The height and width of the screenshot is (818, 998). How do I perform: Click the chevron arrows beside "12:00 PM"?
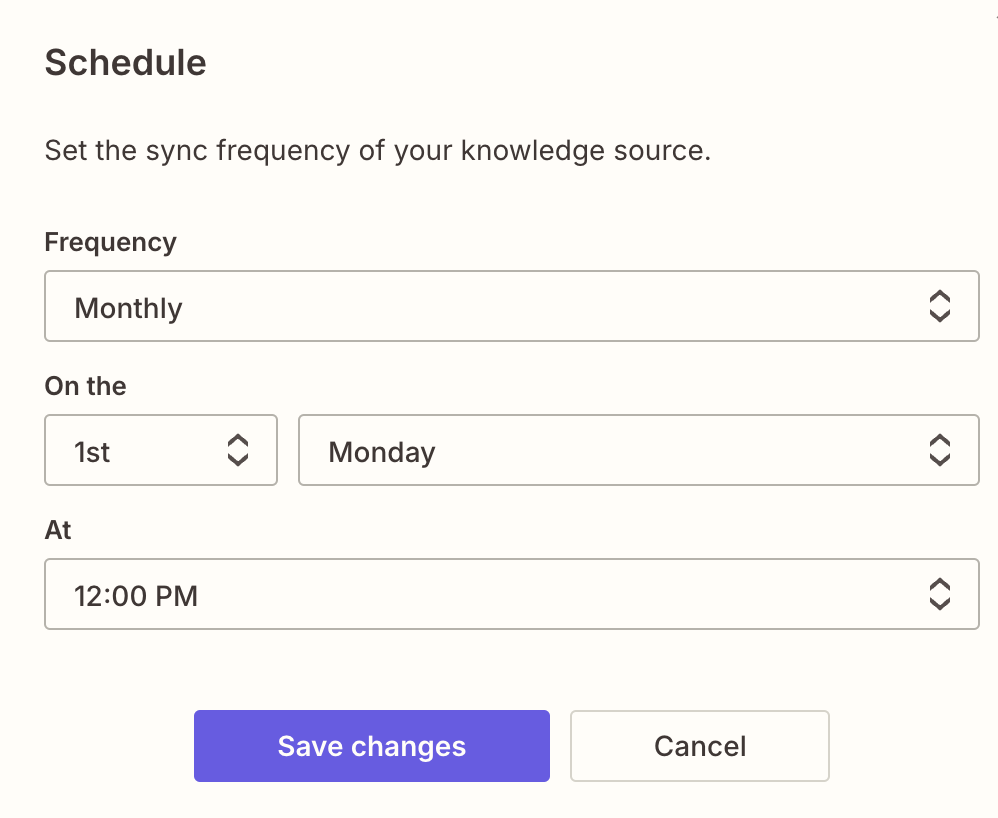(939, 595)
